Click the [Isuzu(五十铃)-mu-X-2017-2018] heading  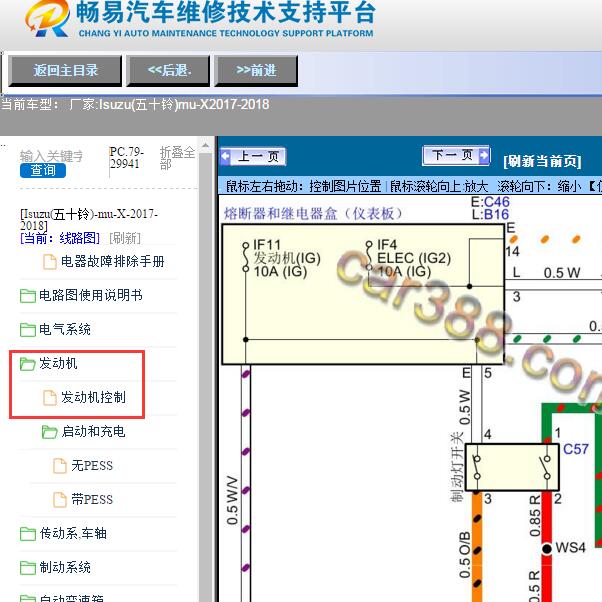click(x=89, y=219)
